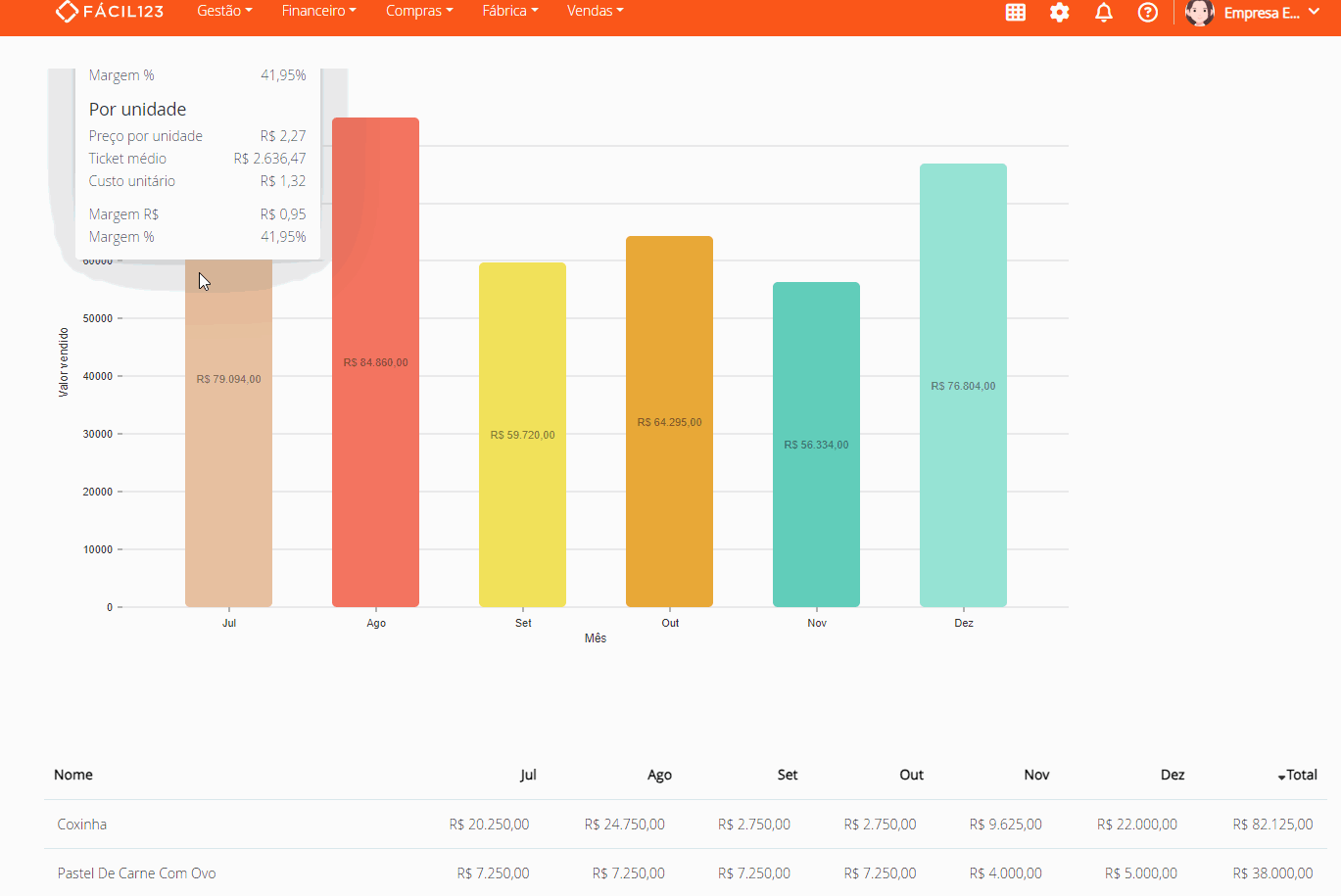Click the help question mark icon

coord(1148,13)
